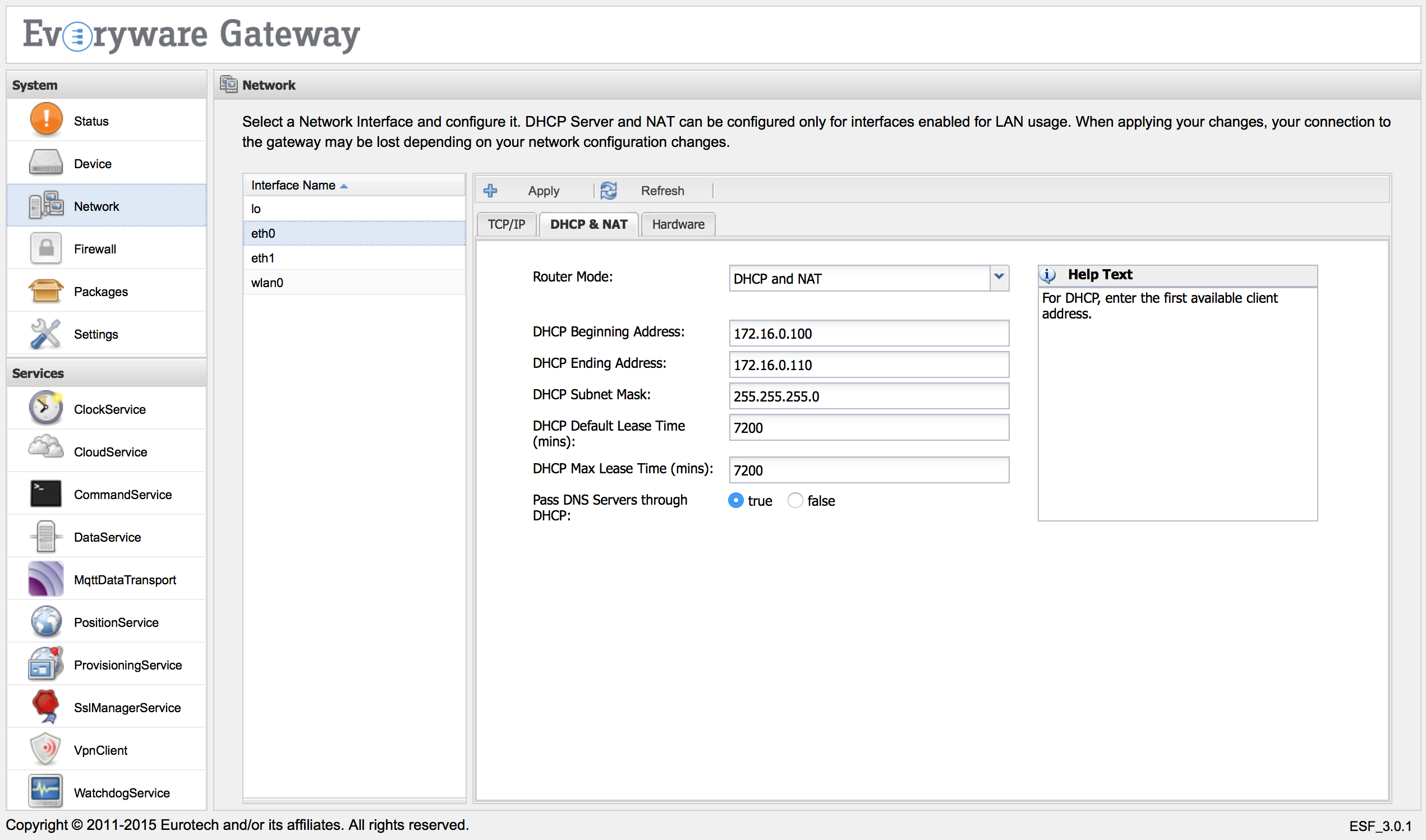
Task: Click the ESF_3.0.1 version text
Action: 1380,826
